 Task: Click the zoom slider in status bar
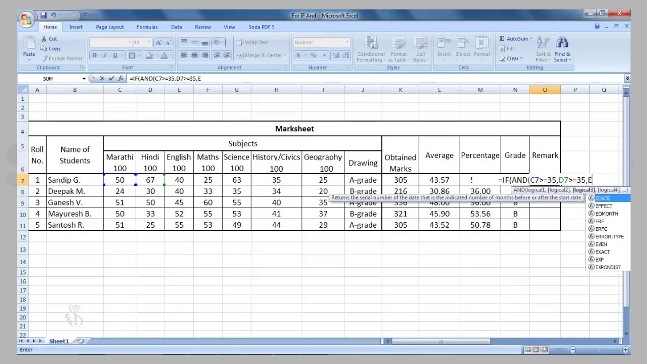[599, 350]
